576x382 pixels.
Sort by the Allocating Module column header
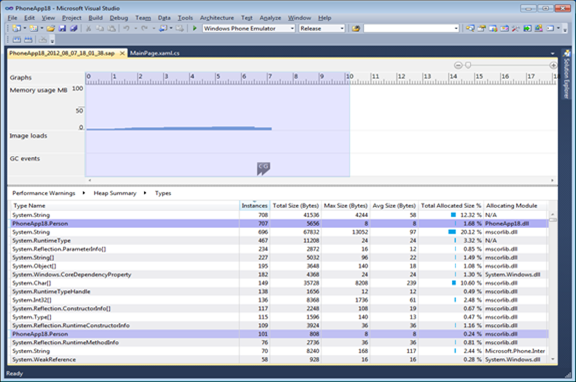(x=515, y=206)
